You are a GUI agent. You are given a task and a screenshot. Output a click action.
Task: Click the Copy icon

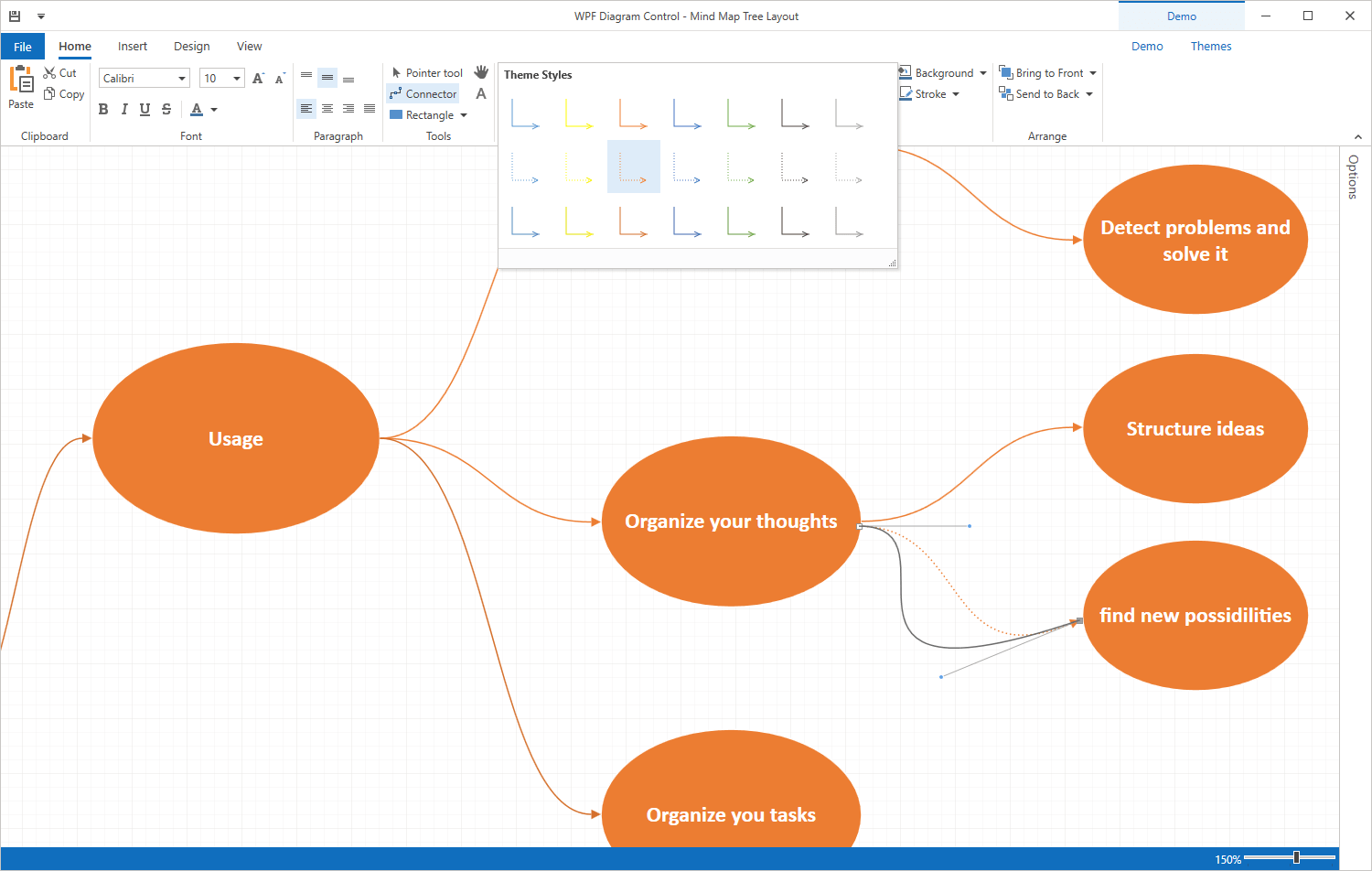[50, 93]
